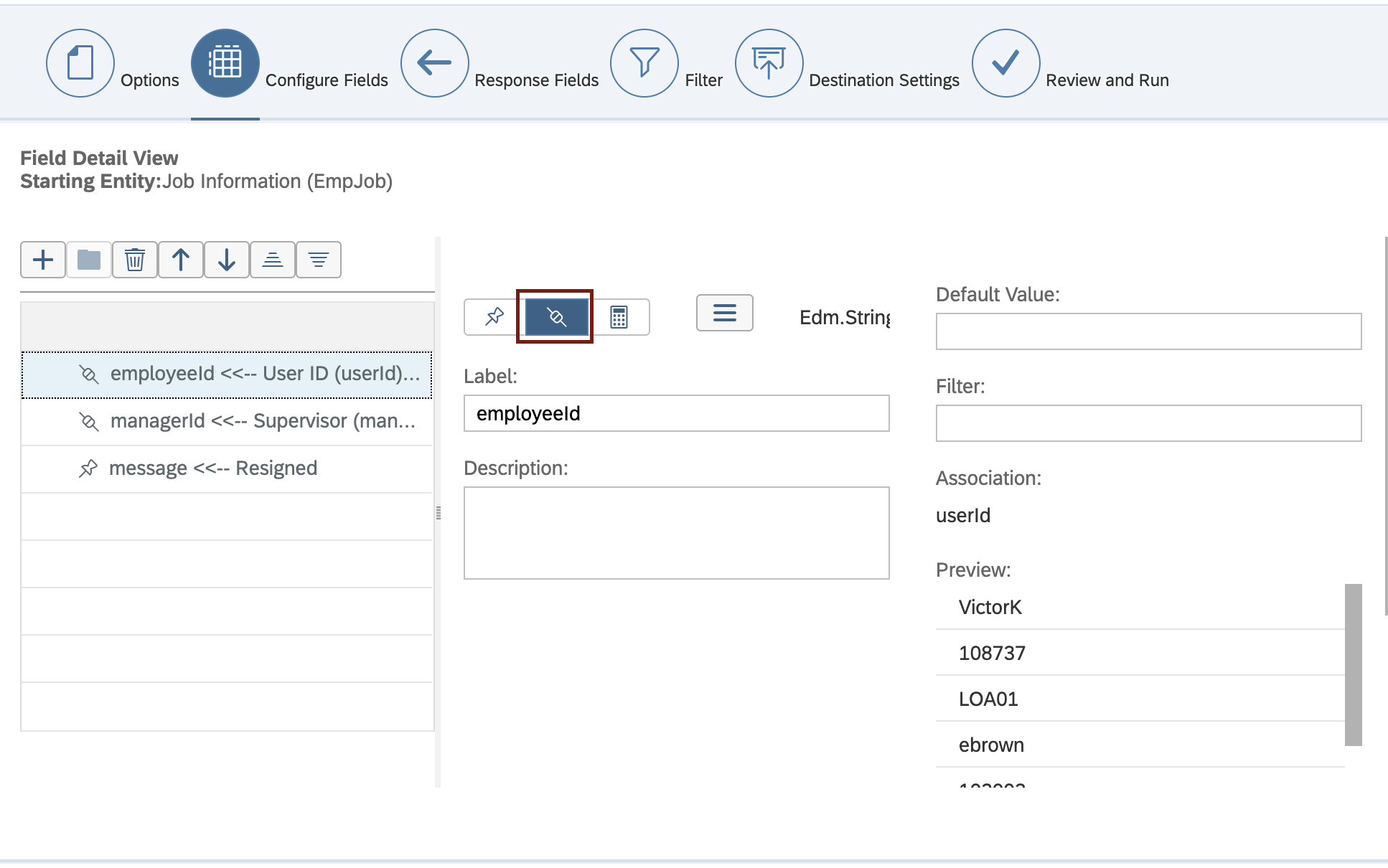The image size is (1388, 868).
Task: Click the move to bottom icon
Action: point(319,260)
